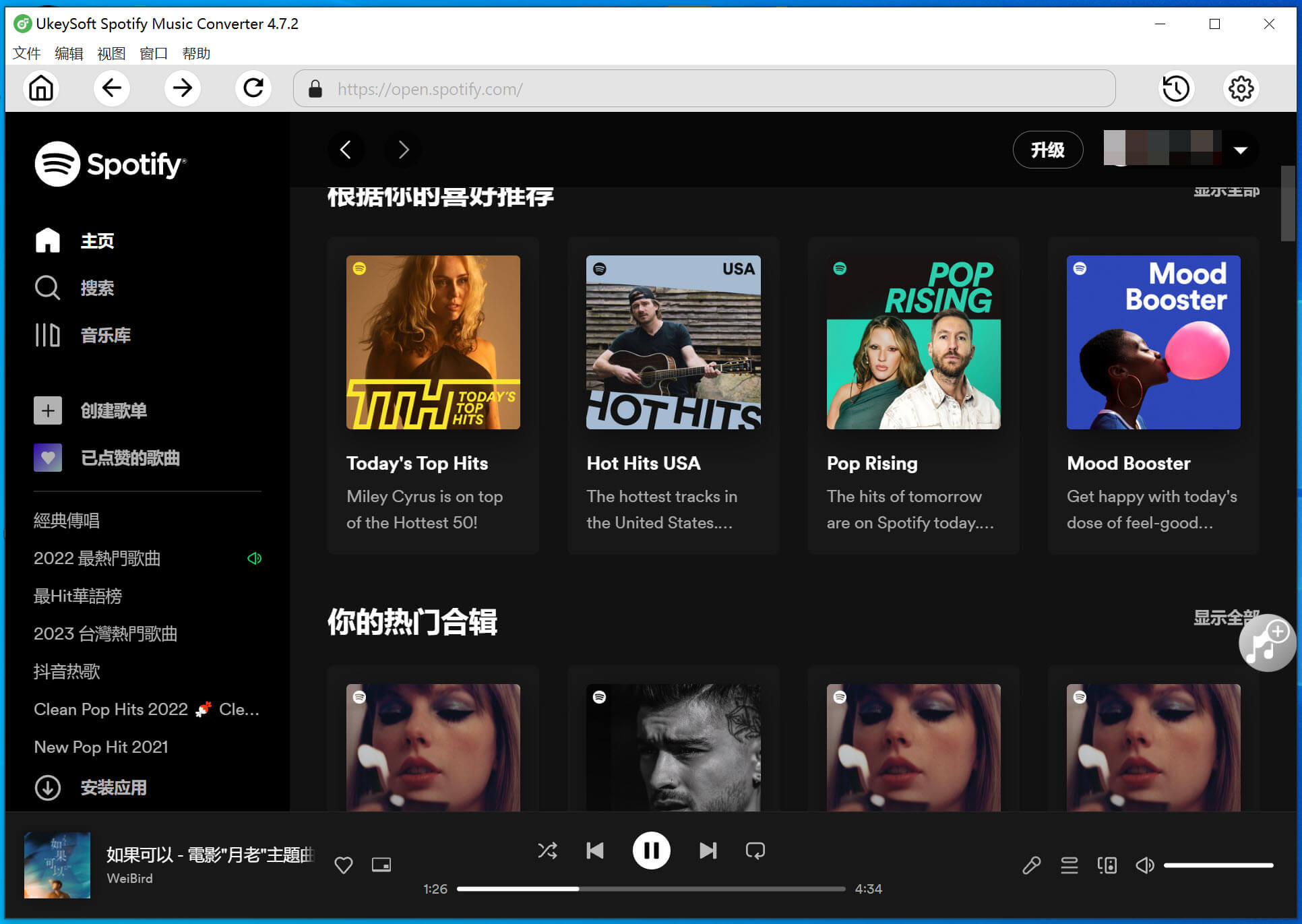Open the 窗口 menu
The height and width of the screenshot is (924, 1302).
[x=154, y=53]
